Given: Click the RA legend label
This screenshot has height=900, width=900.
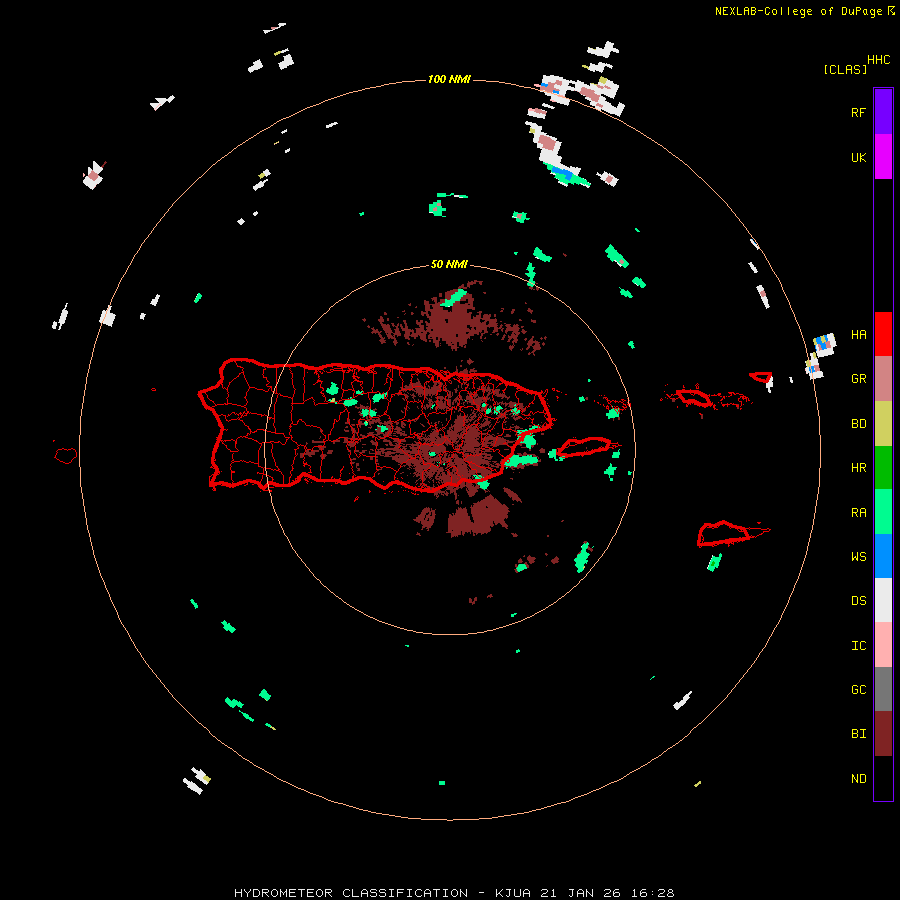Looking at the screenshot, I should point(858,513).
